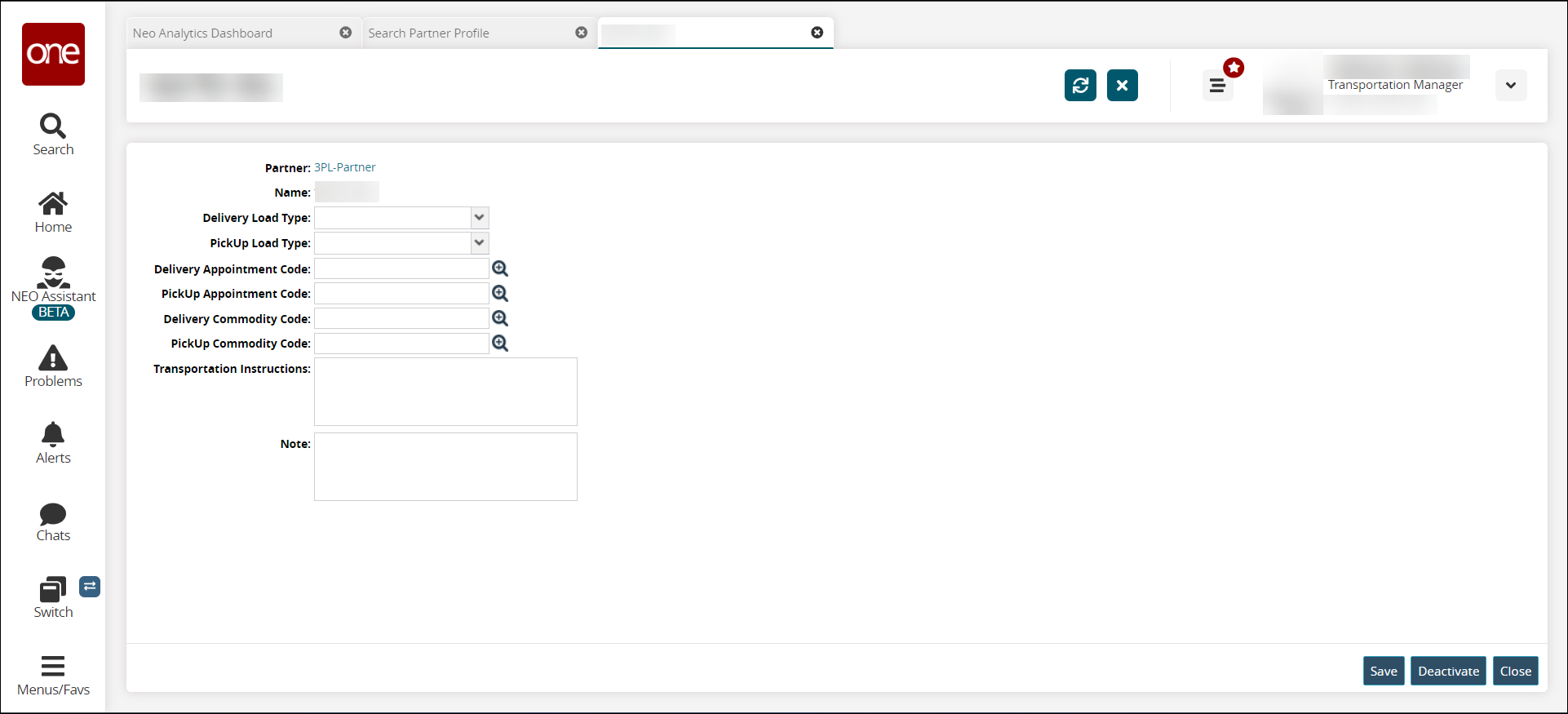The width and height of the screenshot is (1568, 714).
Task: Open Delivery Commodity Code lookup magnifier
Action: [x=500, y=318]
